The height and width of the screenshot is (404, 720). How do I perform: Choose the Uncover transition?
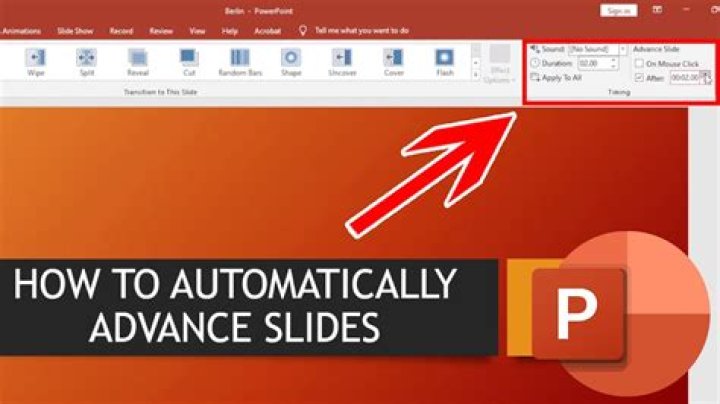pyautogui.click(x=342, y=62)
